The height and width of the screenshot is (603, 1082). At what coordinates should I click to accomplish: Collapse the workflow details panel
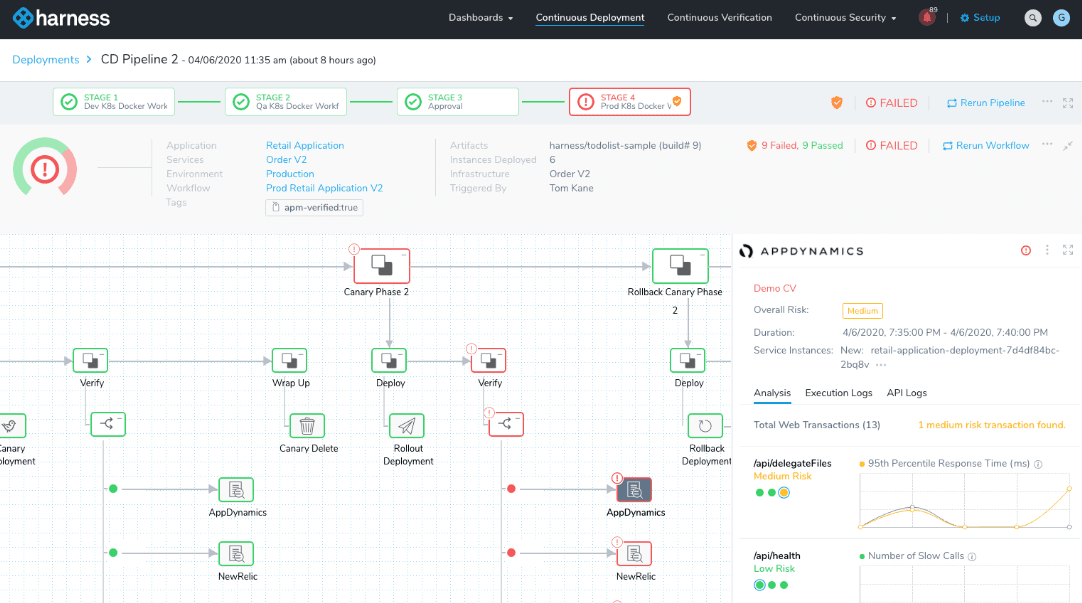[1068, 146]
